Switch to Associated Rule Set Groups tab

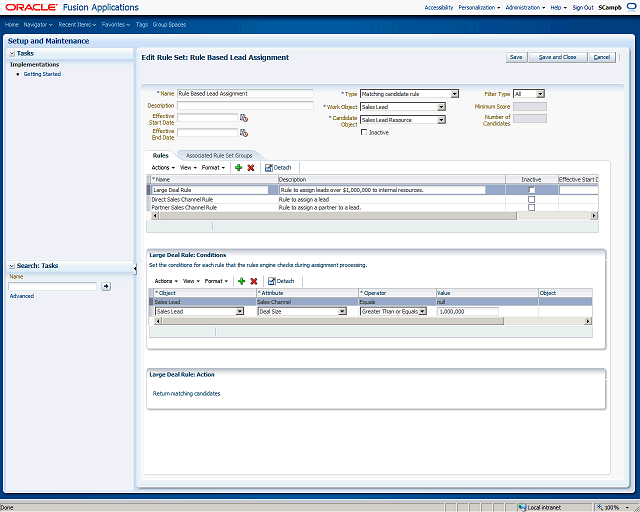[x=219, y=156]
